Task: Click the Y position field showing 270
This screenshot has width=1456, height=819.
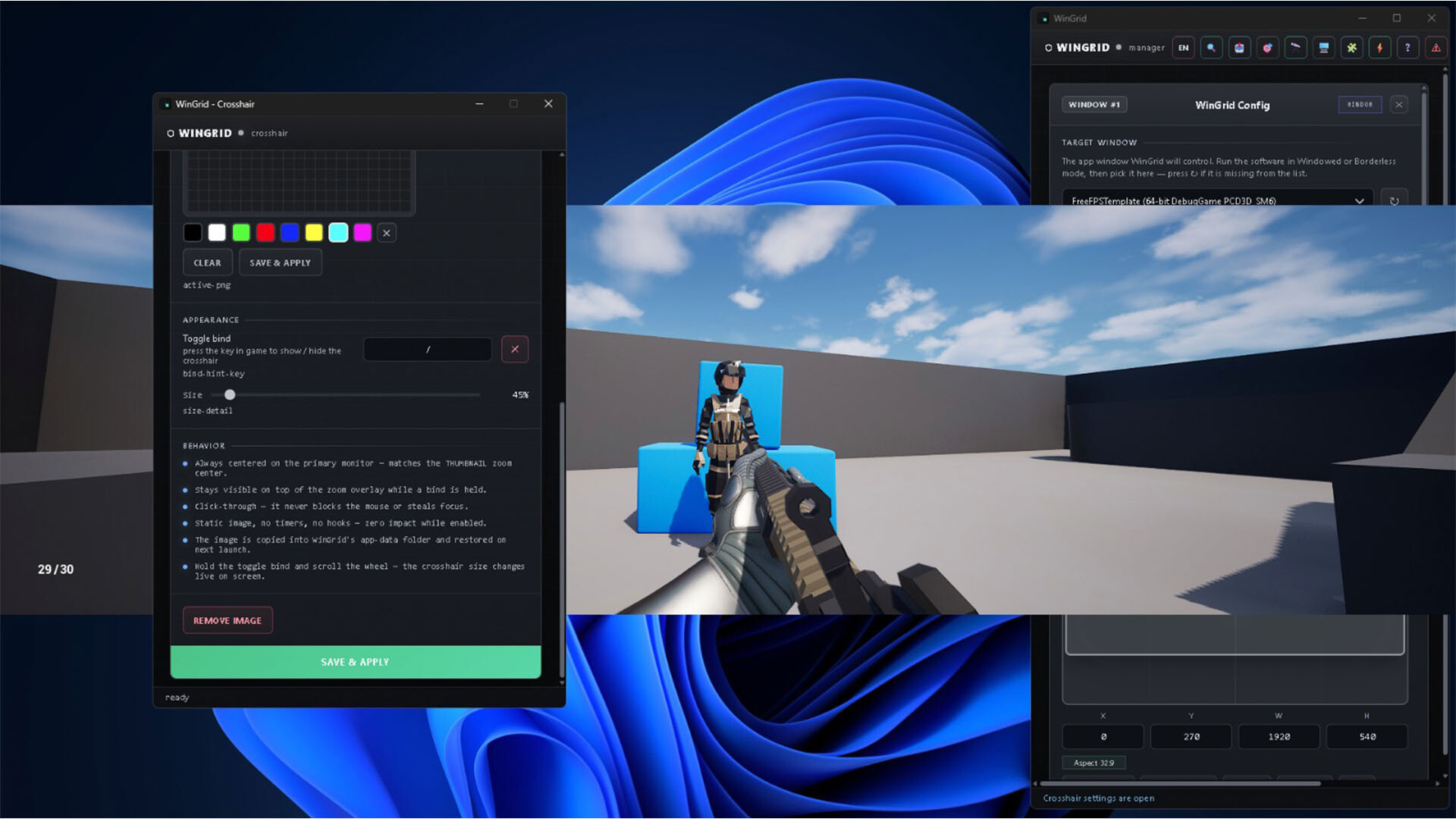Action: coord(1191,736)
